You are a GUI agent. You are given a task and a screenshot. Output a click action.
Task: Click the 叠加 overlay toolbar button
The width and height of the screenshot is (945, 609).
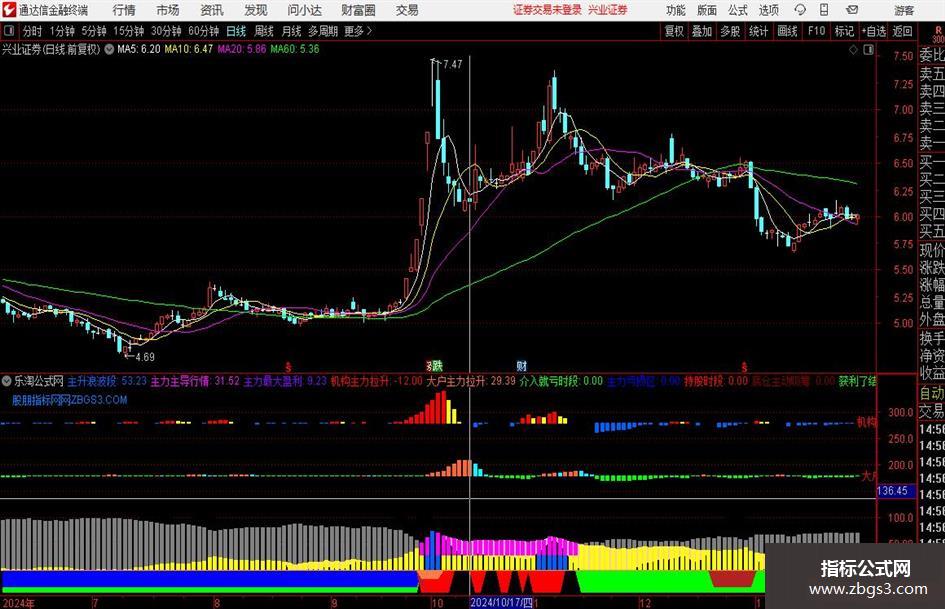pos(702,31)
